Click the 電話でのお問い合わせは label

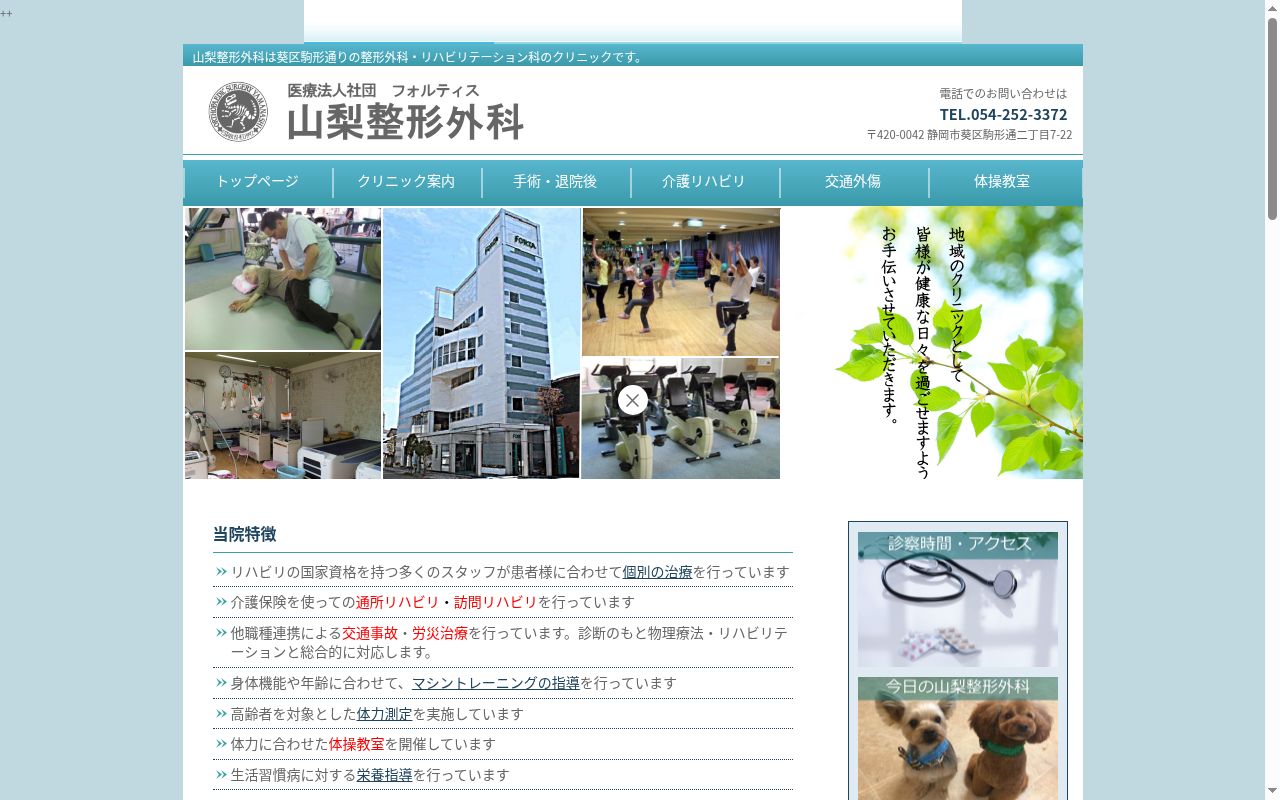point(1003,93)
